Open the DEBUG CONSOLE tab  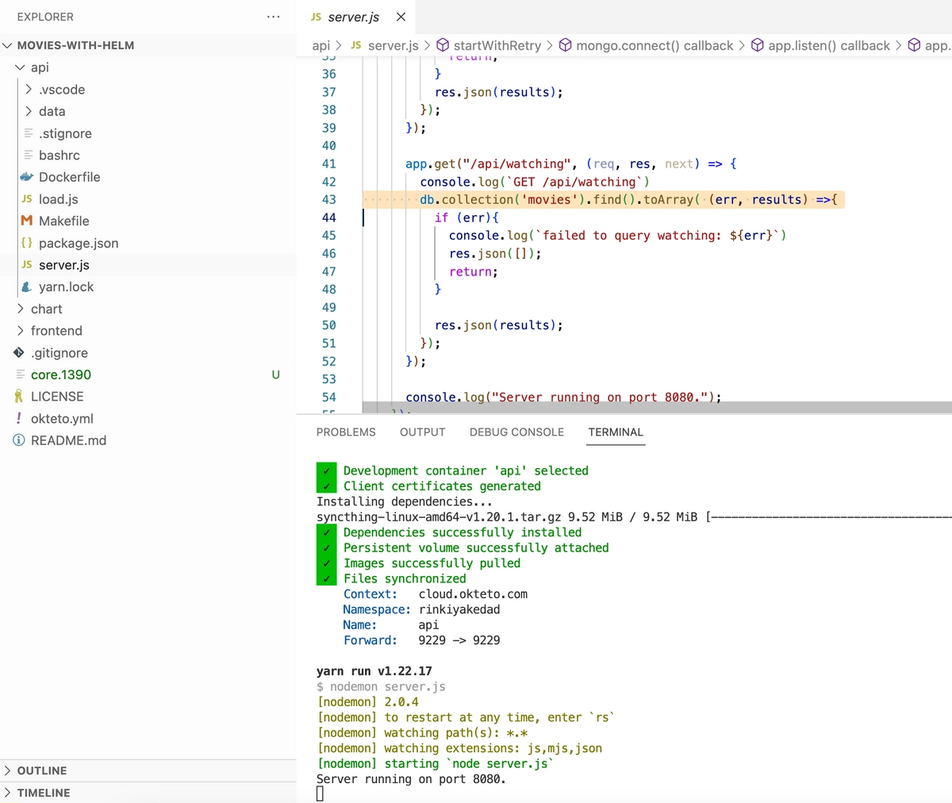pos(516,432)
